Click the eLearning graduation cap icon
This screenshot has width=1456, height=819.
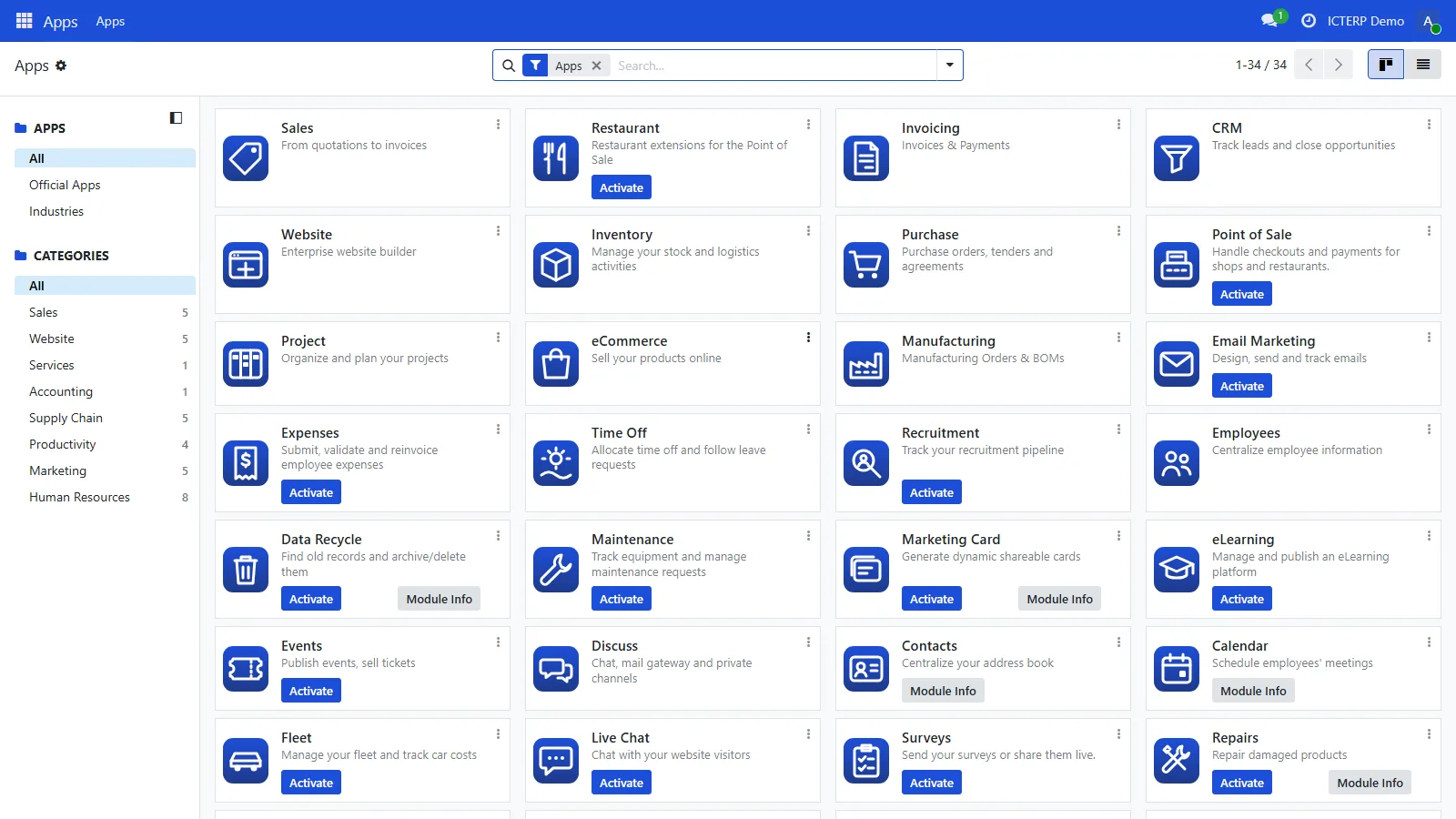pyautogui.click(x=1177, y=570)
